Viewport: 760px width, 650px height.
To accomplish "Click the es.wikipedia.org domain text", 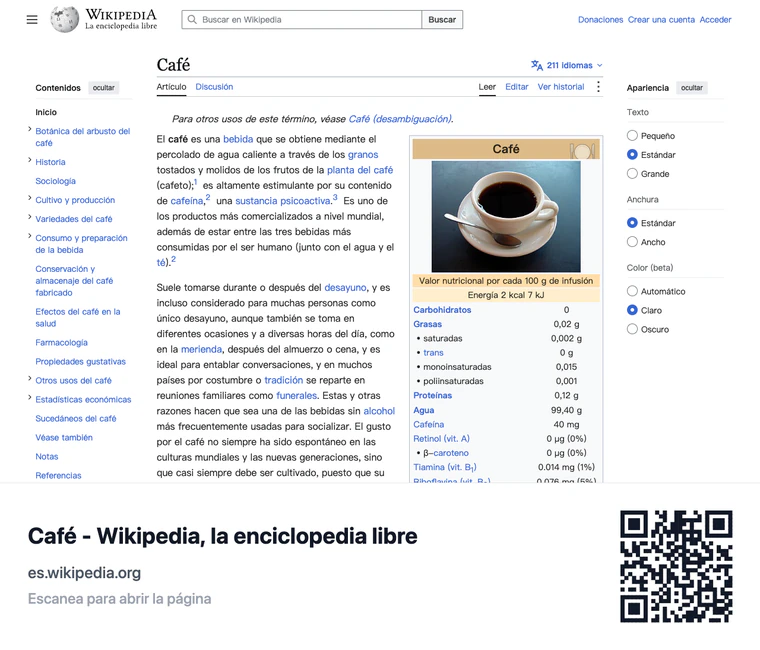I will 84,572.
